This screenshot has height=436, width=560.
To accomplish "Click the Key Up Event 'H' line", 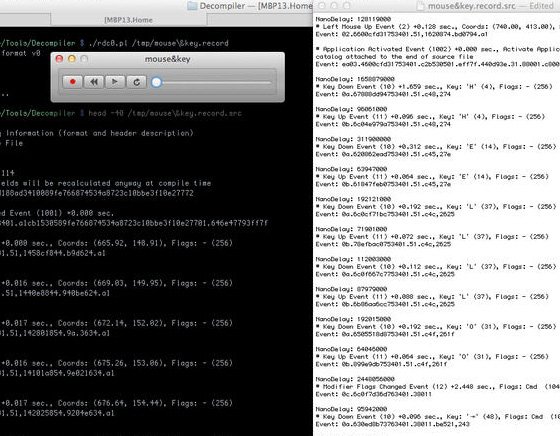I will [x=430, y=116].
